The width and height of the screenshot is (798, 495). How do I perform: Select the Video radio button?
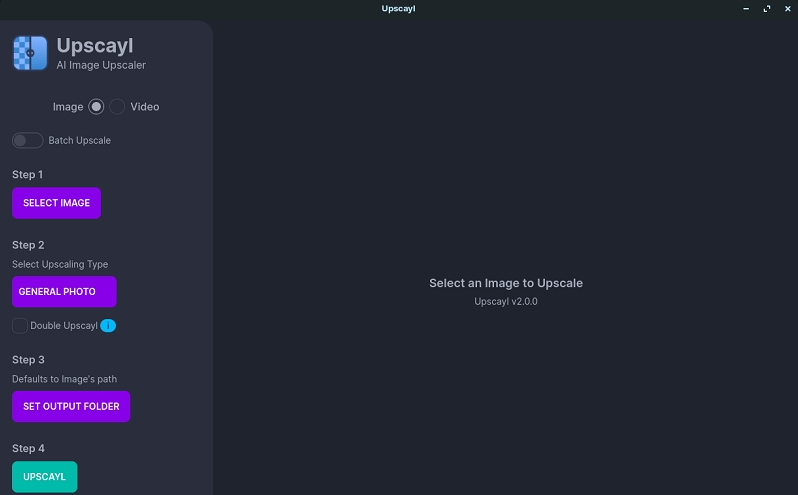point(117,107)
